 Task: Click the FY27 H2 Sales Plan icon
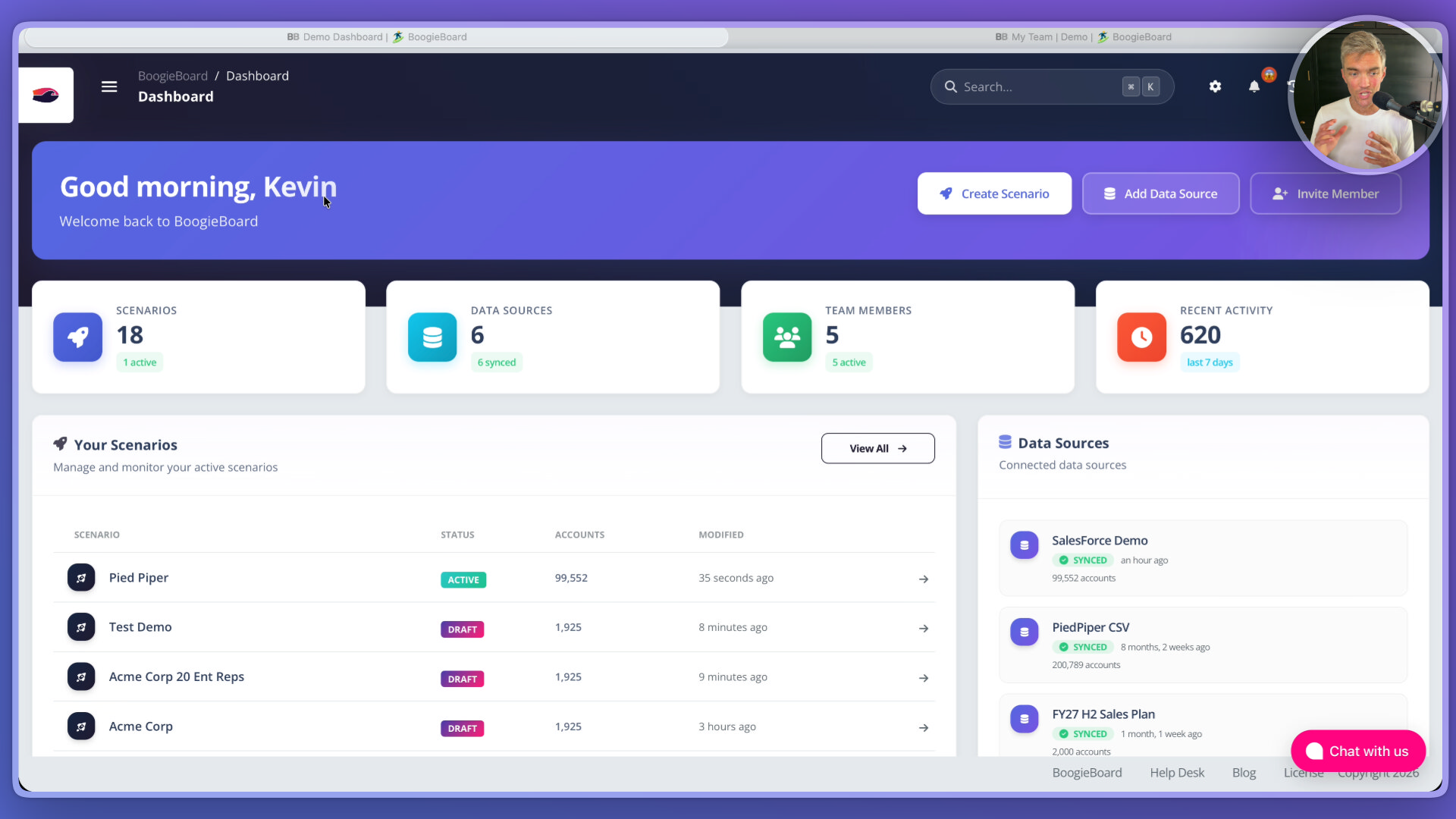pos(1025,719)
